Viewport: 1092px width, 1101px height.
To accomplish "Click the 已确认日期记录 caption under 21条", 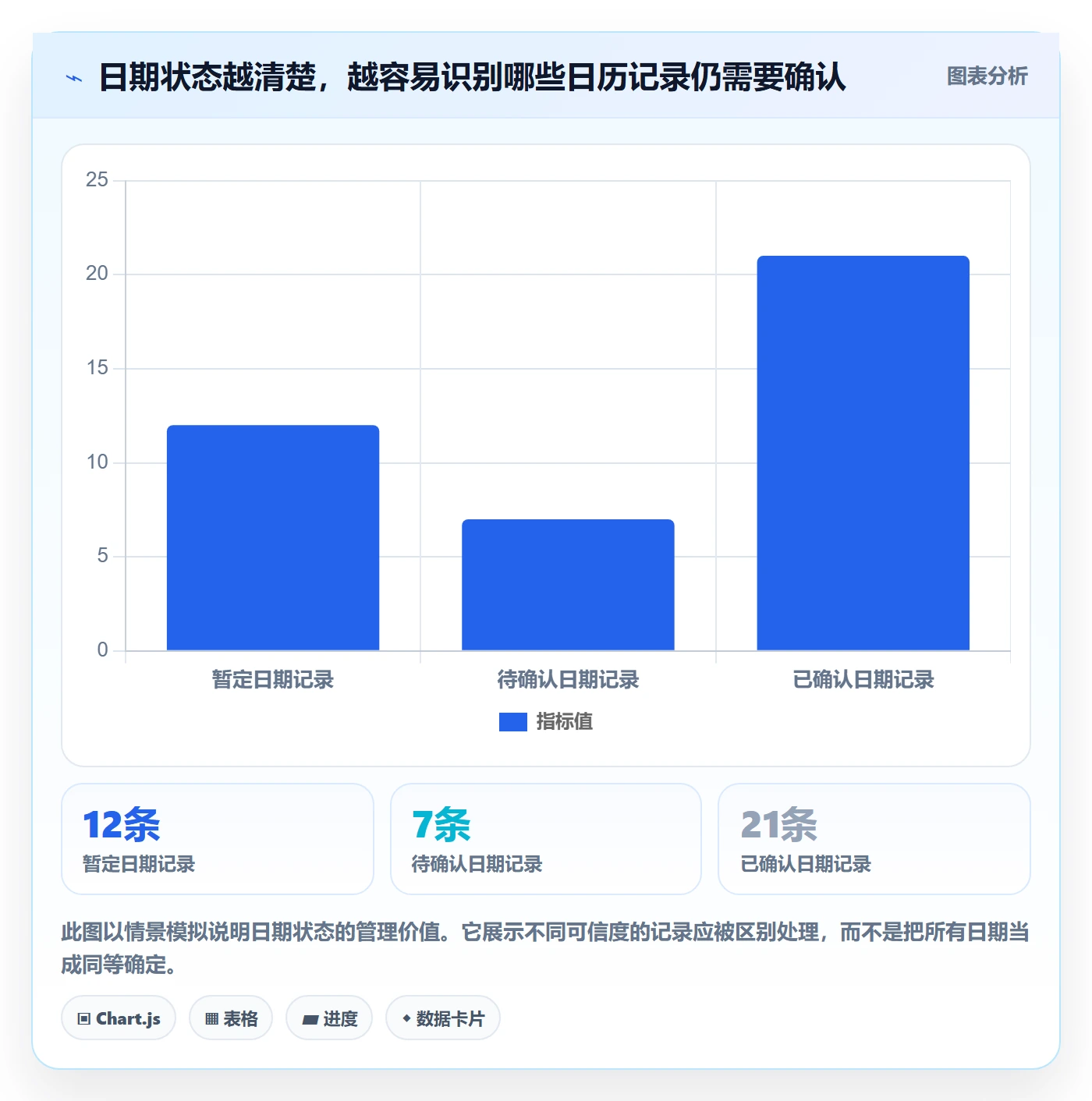I will point(806,864).
